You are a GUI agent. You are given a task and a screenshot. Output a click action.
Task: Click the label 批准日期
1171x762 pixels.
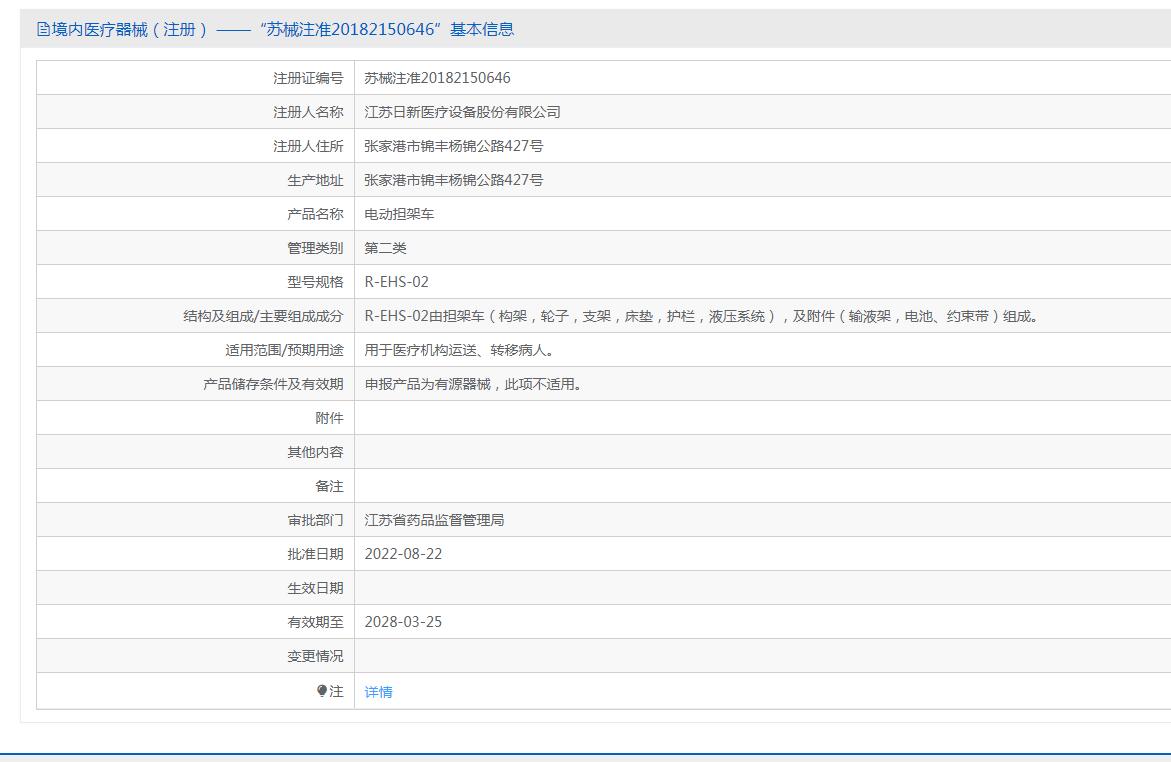tap(315, 554)
